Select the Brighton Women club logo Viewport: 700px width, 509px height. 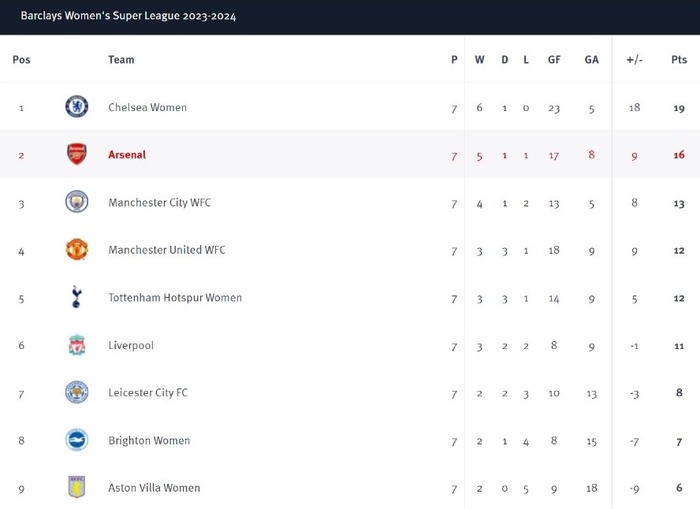[77, 440]
